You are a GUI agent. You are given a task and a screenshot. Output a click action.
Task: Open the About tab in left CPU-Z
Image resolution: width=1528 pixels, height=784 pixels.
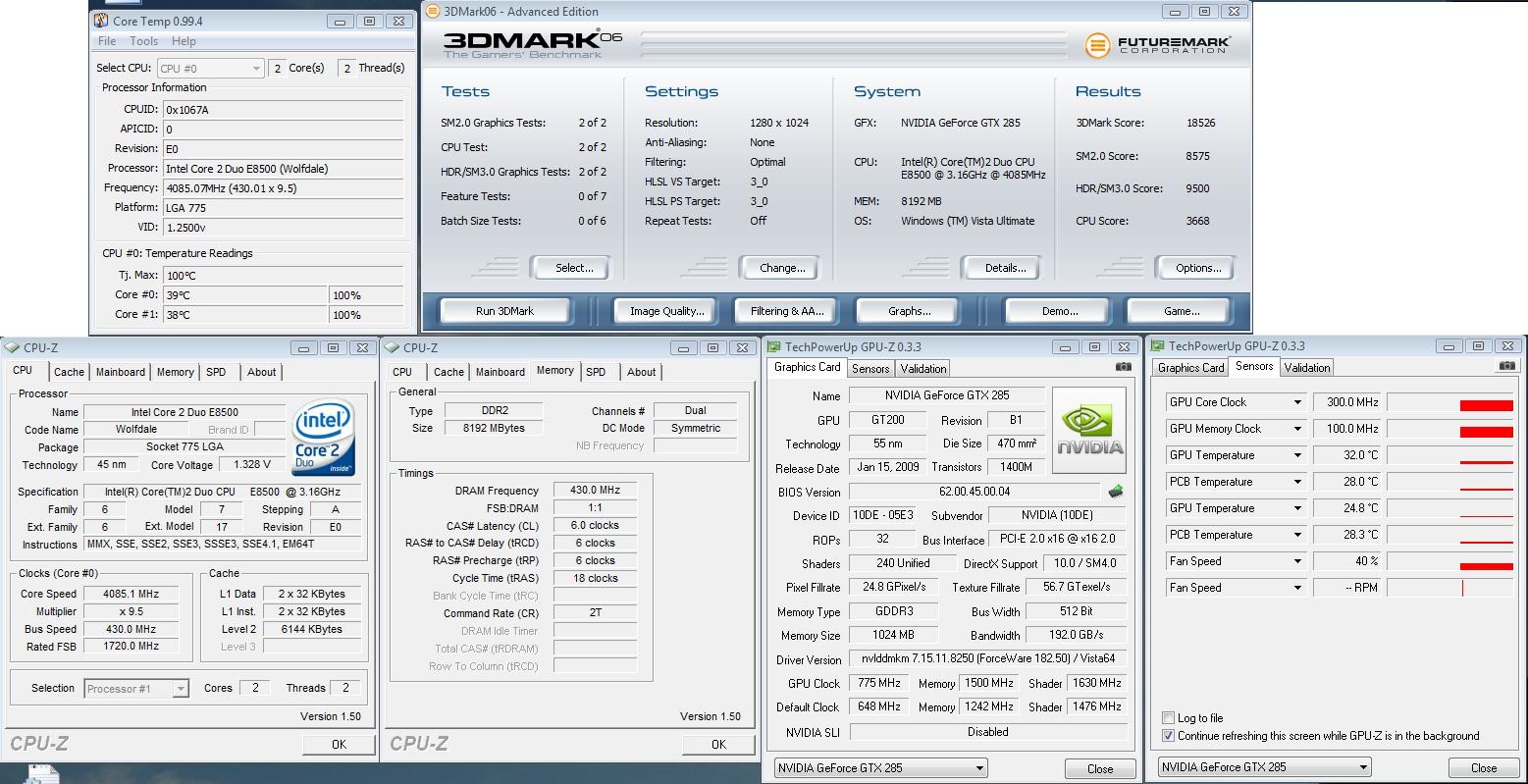(x=261, y=372)
